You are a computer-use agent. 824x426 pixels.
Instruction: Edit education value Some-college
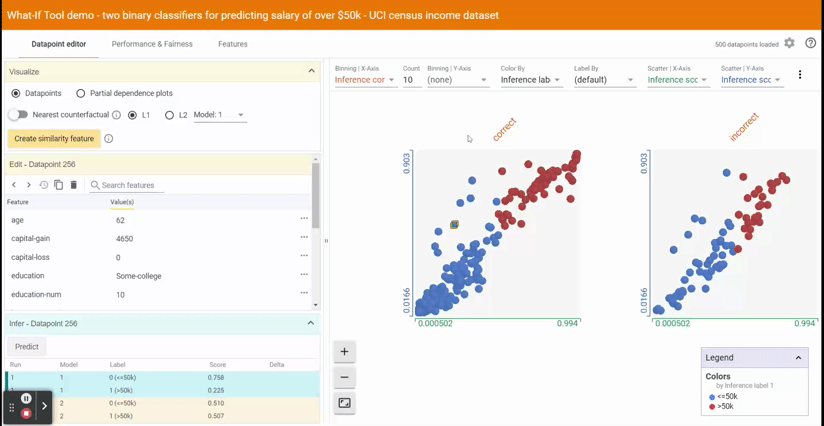[139, 276]
